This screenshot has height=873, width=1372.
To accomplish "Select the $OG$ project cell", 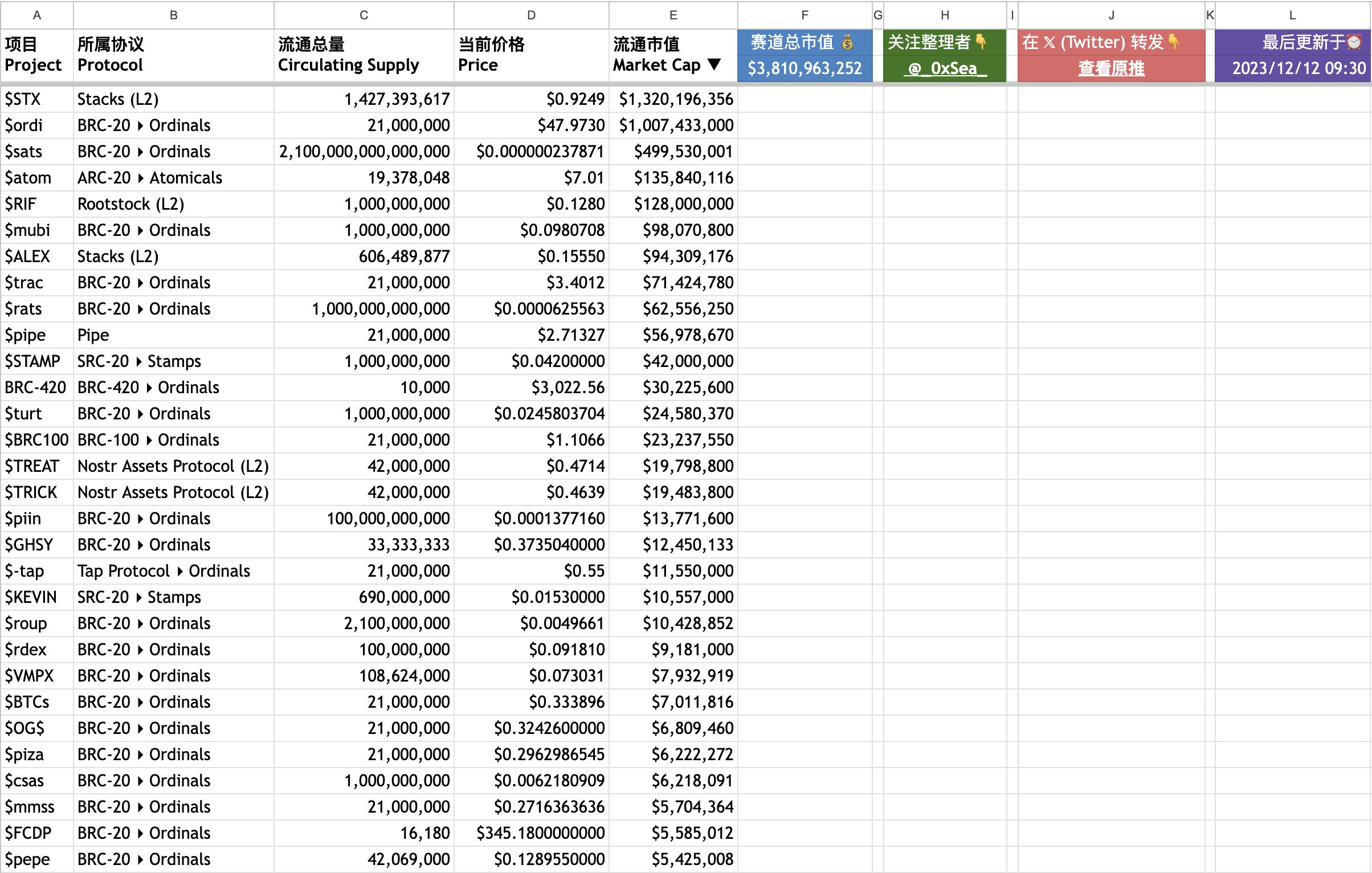I will (37, 728).
